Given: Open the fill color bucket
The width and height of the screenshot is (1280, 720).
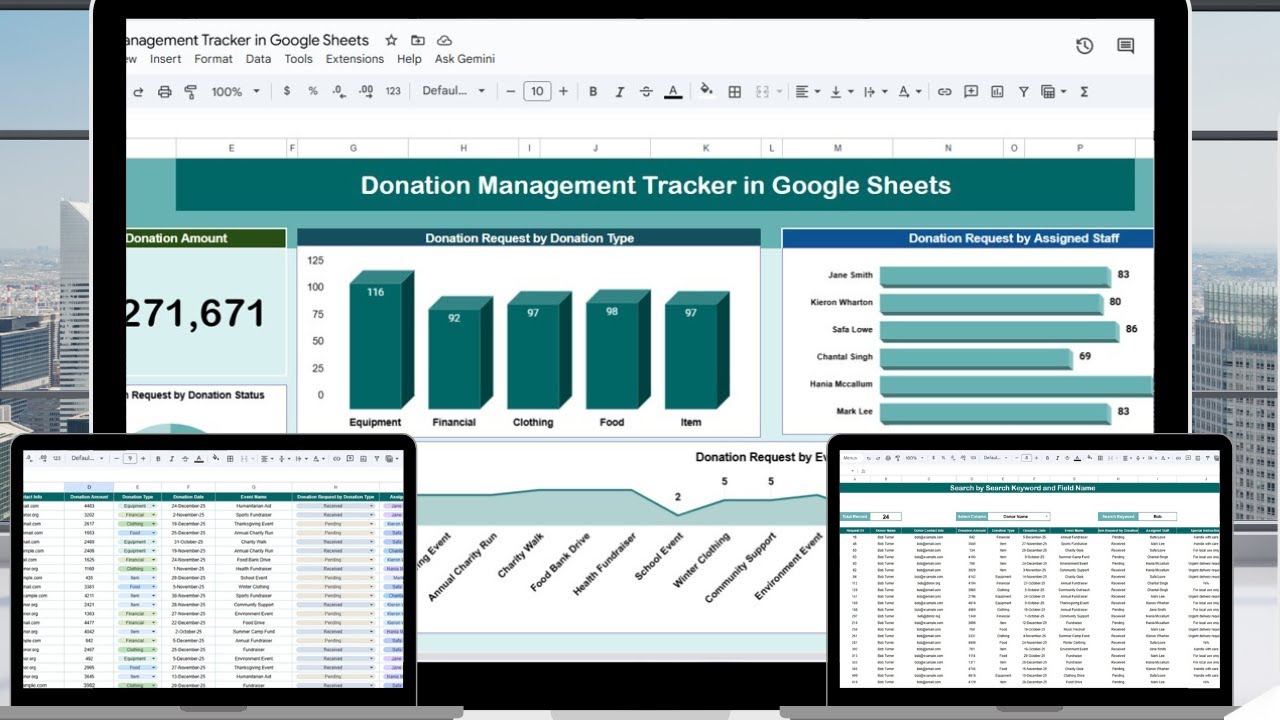Looking at the screenshot, I should click(x=706, y=90).
